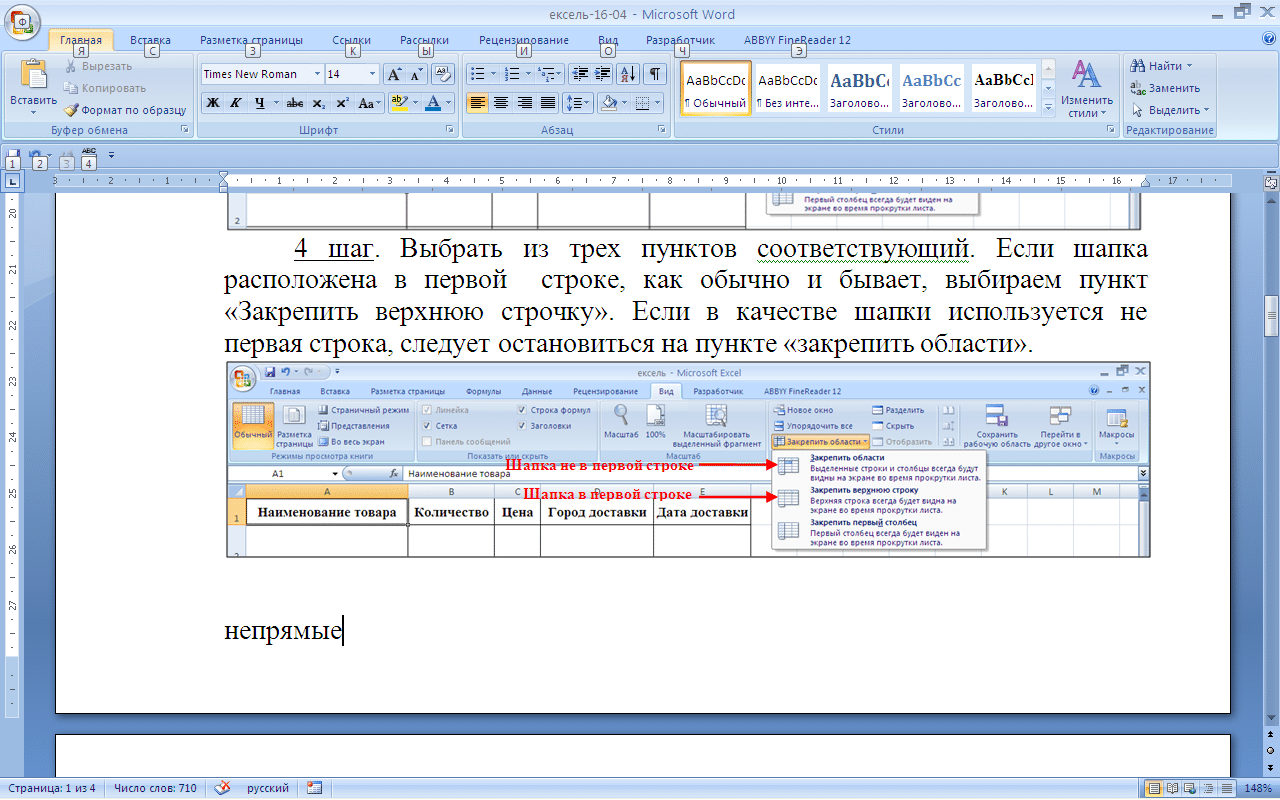
Task: Open Word help question mark icon
Action: [x=1269, y=39]
